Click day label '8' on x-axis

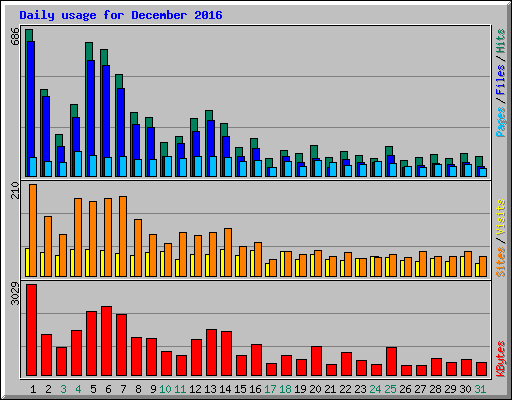coord(138,389)
